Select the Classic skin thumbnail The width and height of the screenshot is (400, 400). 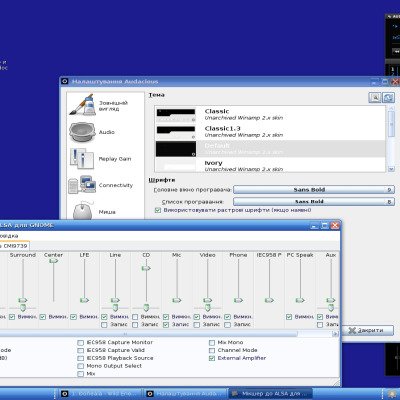coord(176,115)
